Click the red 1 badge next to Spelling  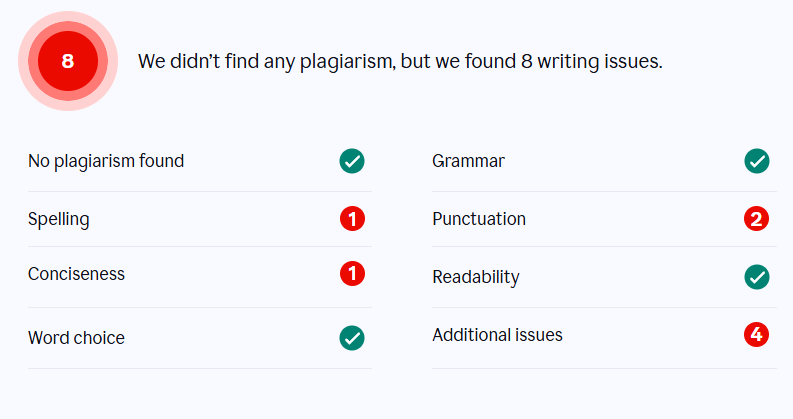(352, 218)
